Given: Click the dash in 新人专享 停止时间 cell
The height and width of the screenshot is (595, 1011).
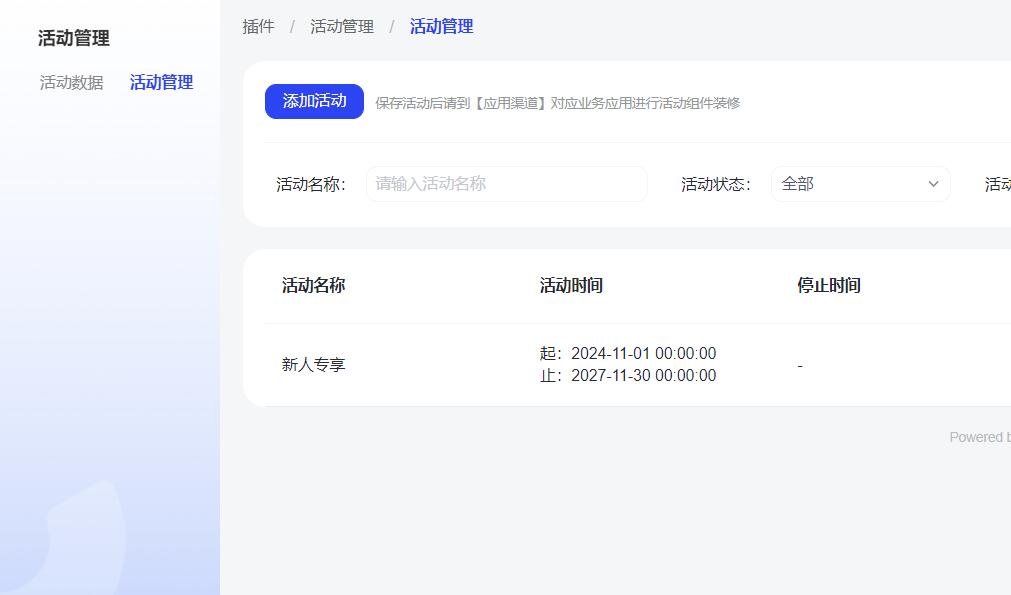Looking at the screenshot, I should (x=800, y=366).
